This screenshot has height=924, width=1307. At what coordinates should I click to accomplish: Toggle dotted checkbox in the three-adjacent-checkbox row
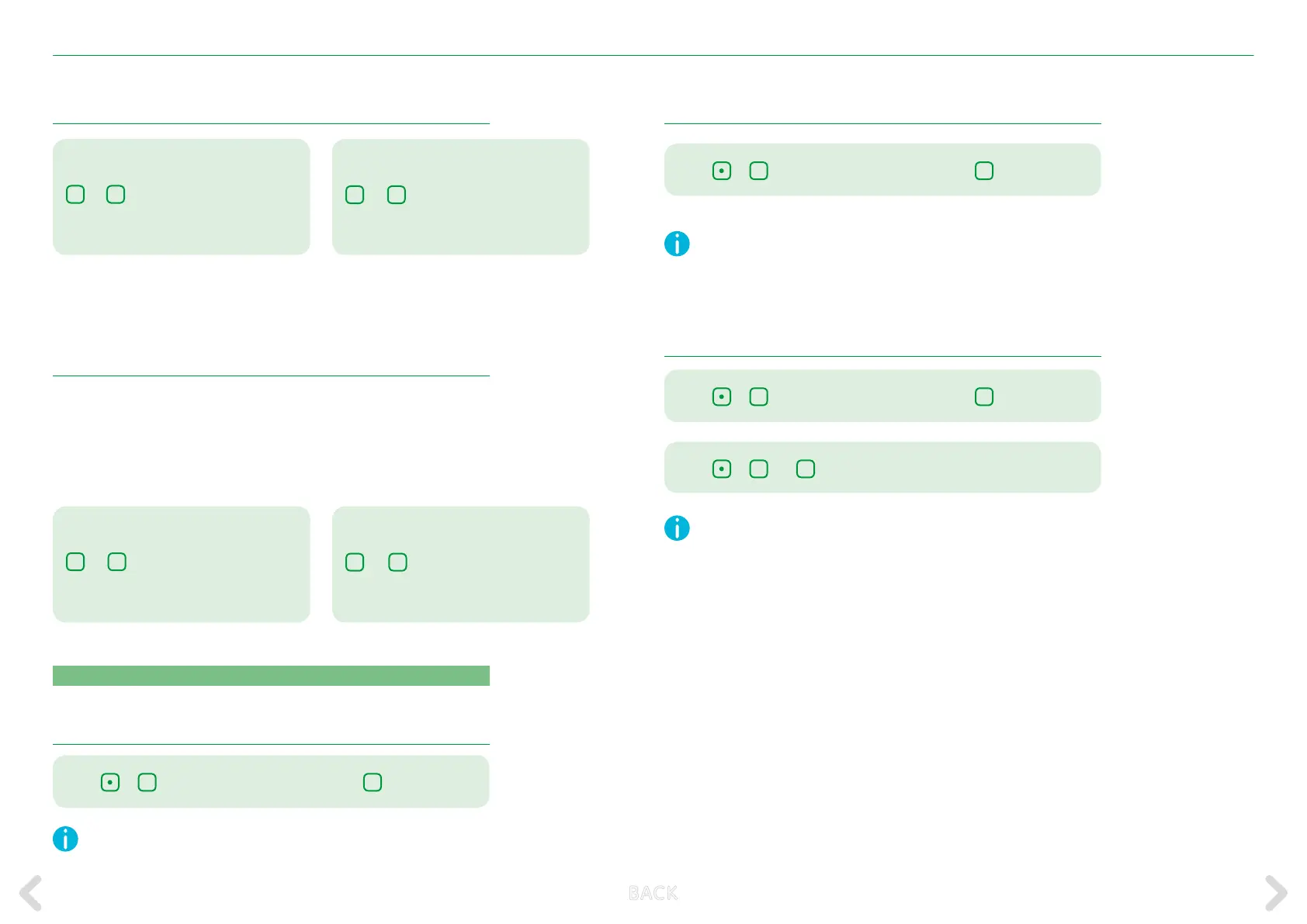[722, 469]
